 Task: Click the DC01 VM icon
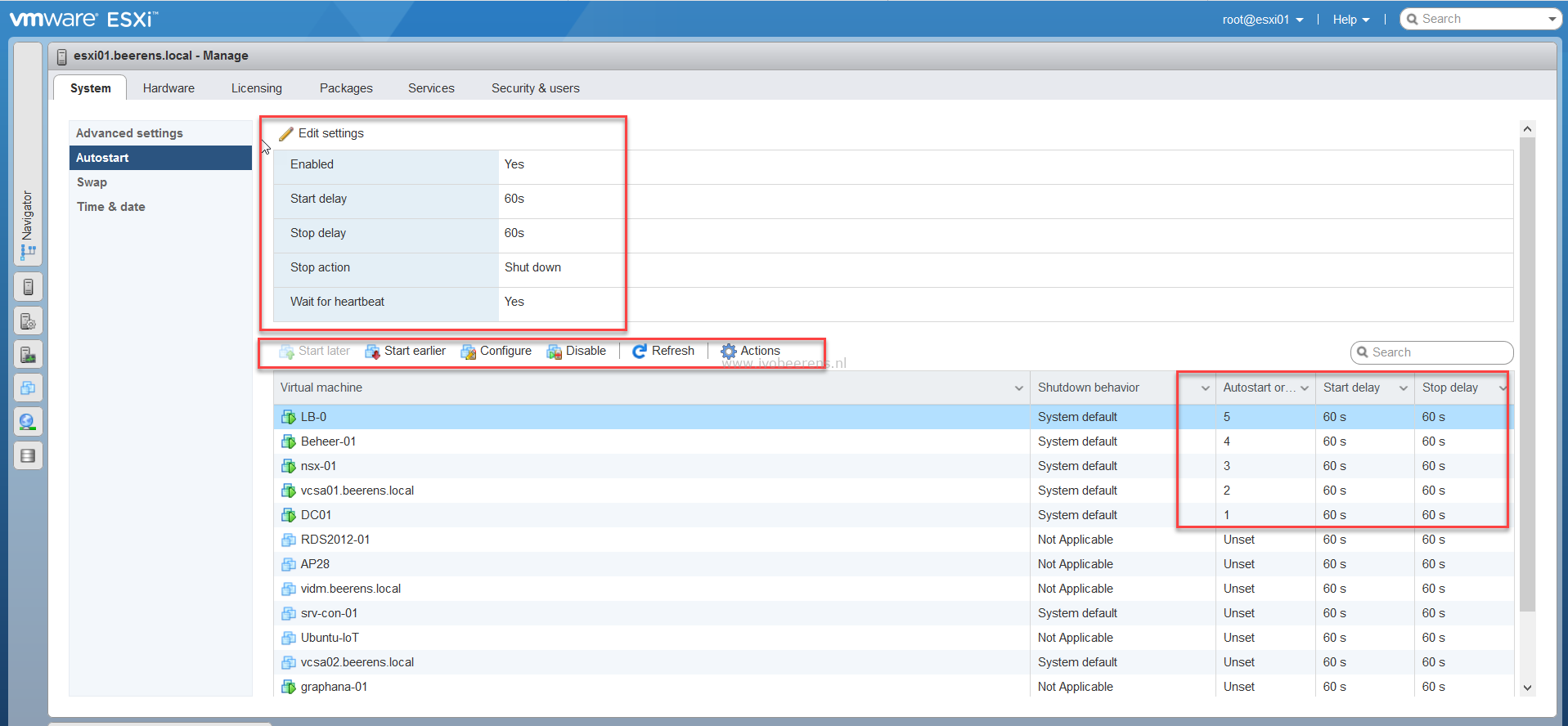click(288, 515)
